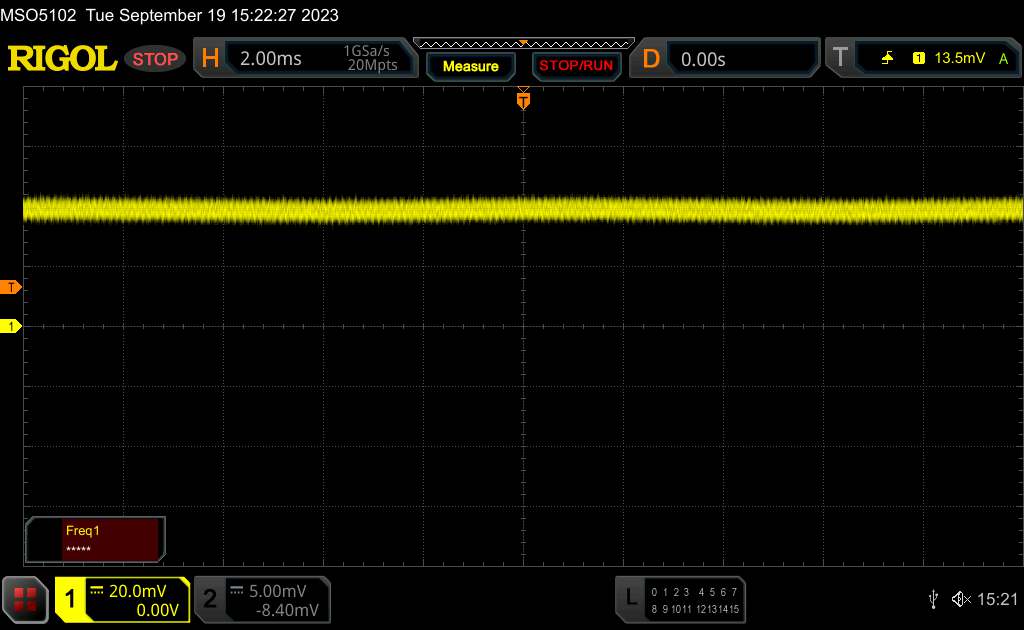1024x630 pixels.
Task: Toggle channel 1 via its yellow label
Action: (72, 599)
